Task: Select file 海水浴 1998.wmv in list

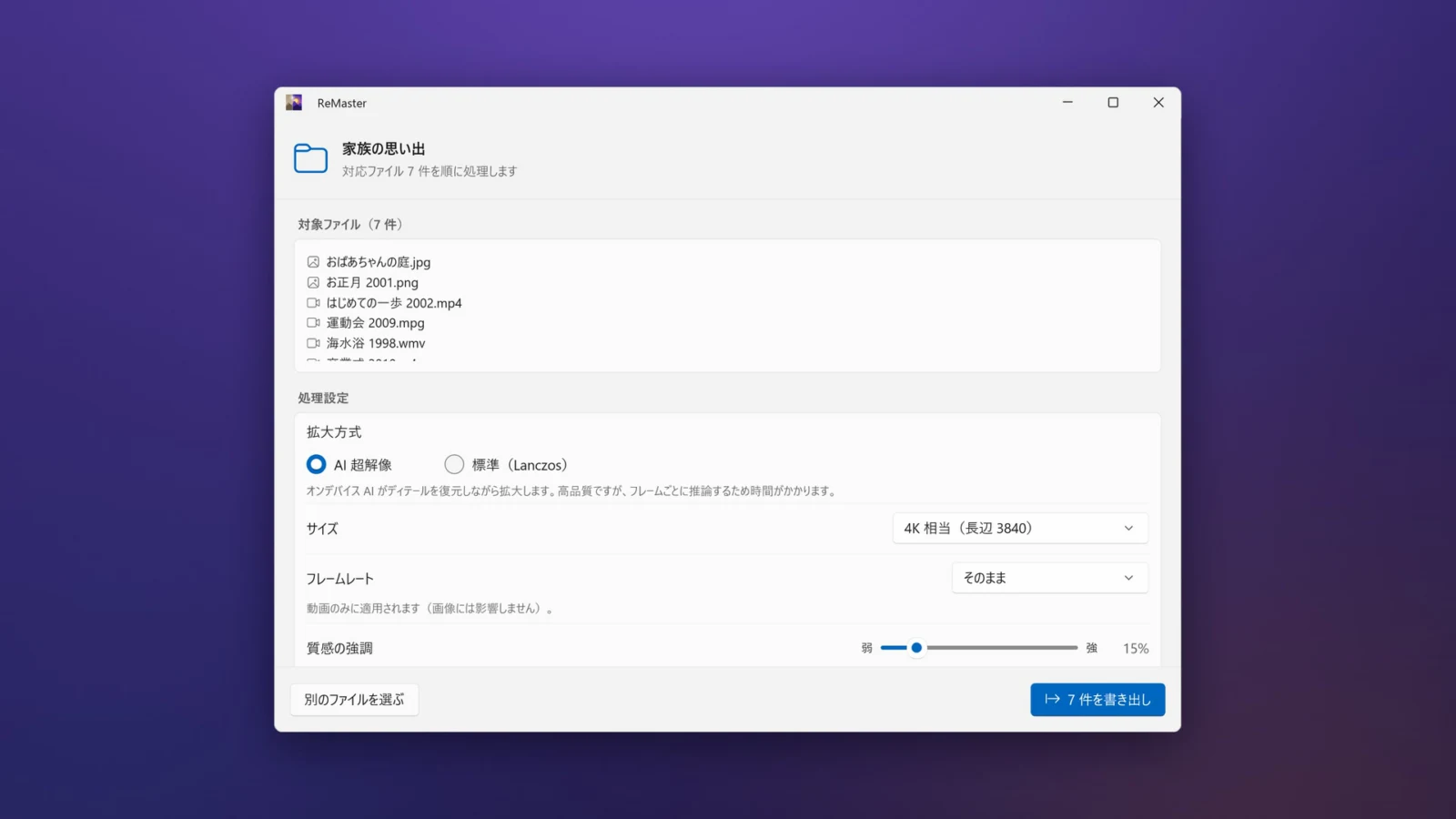Action: (376, 343)
